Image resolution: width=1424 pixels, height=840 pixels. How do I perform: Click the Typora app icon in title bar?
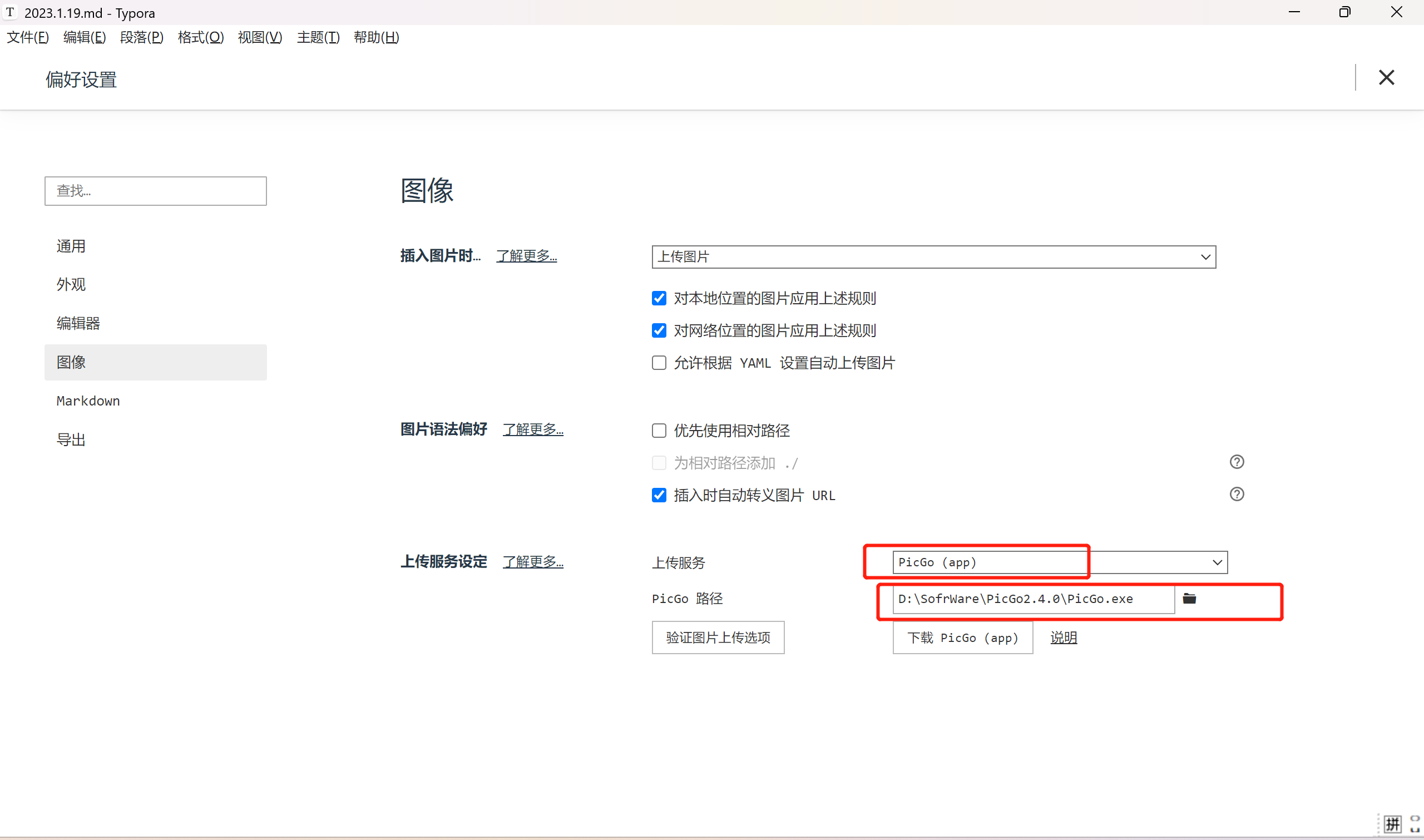pyautogui.click(x=10, y=12)
